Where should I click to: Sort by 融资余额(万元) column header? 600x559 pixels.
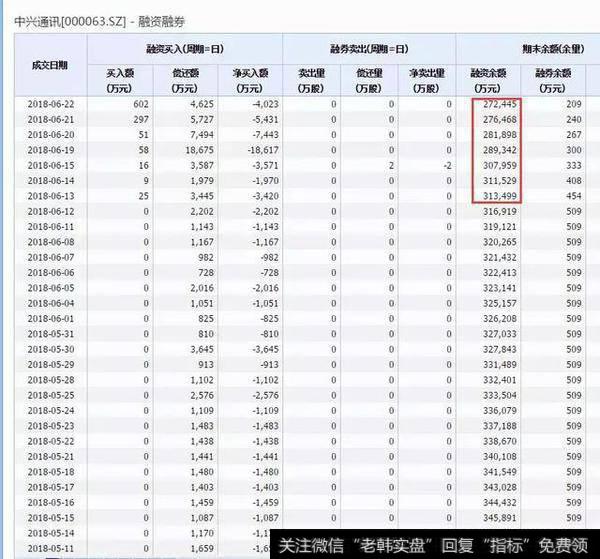click(x=488, y=81)
